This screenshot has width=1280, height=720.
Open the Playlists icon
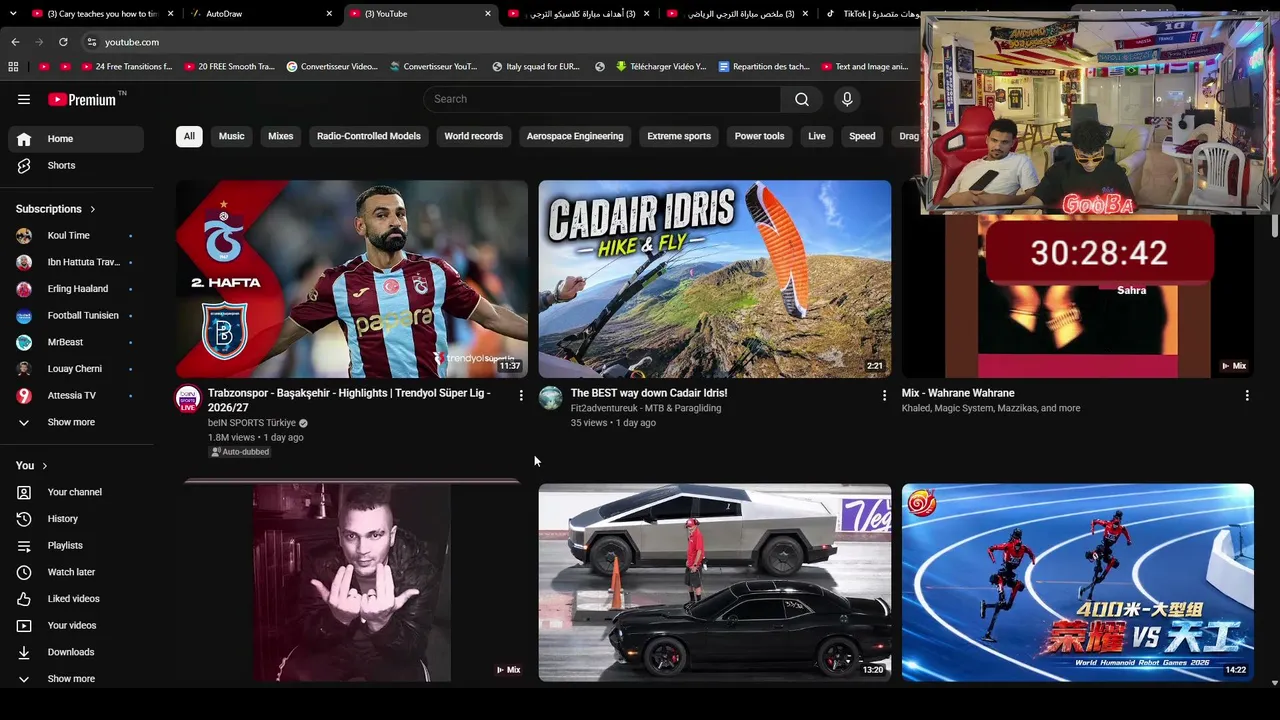coord(24,546)
